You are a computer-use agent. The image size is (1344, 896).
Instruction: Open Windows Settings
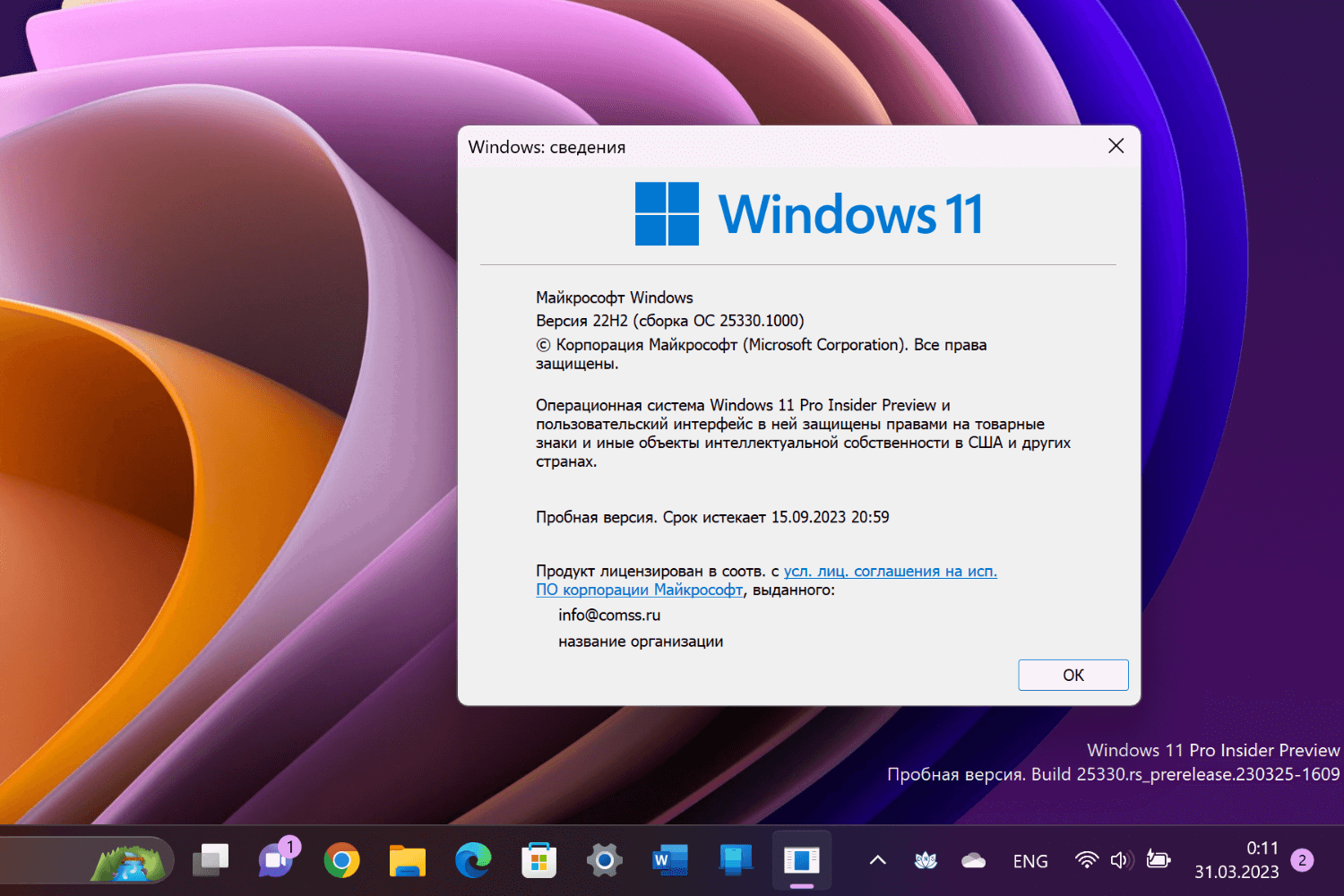click(603, 860)
